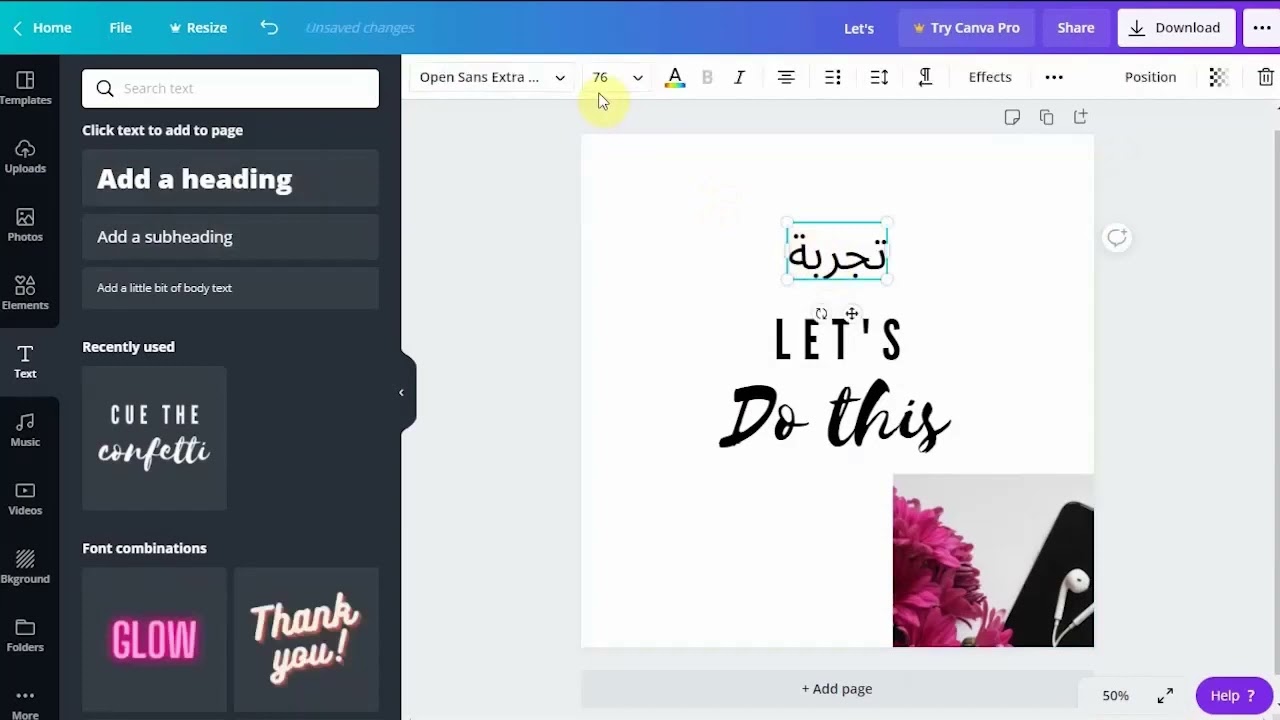Open the File menu
Screen dimensions: 1280x720
(120, 28)
